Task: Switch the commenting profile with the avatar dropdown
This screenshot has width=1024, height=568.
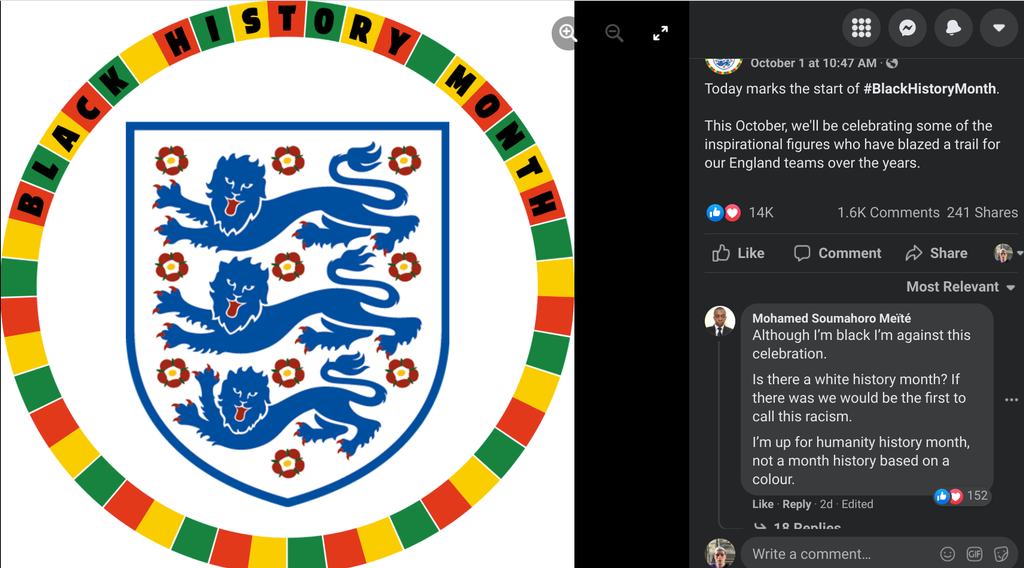Action: point(1007,253)
